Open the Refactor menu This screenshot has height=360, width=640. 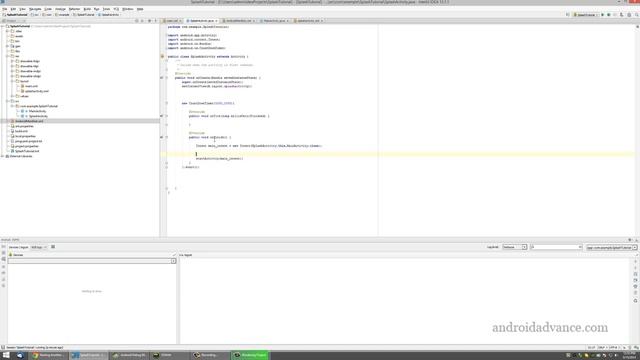click(x=74, y=9)
